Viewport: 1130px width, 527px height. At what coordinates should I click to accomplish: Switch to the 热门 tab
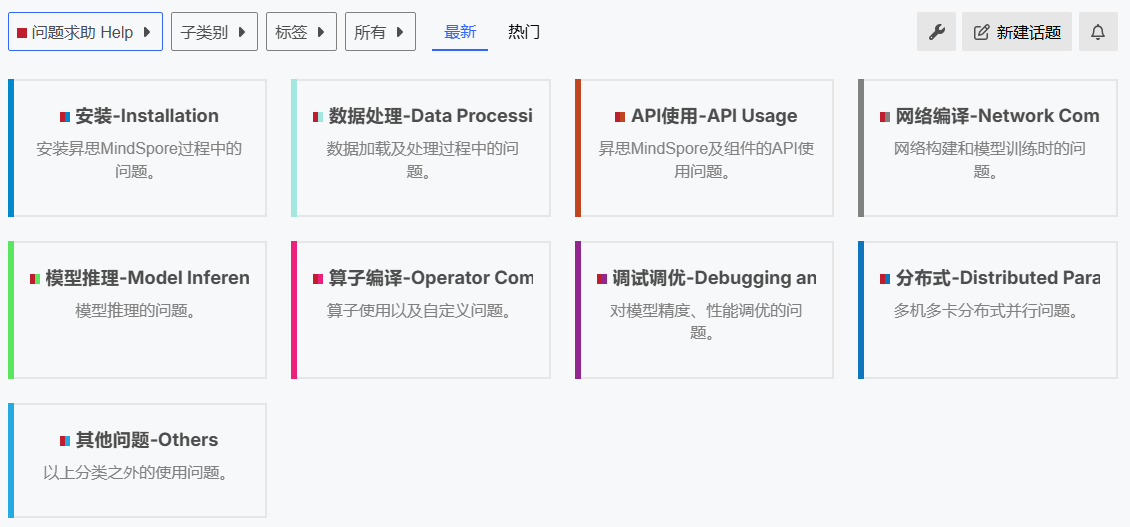click(524, 32)
